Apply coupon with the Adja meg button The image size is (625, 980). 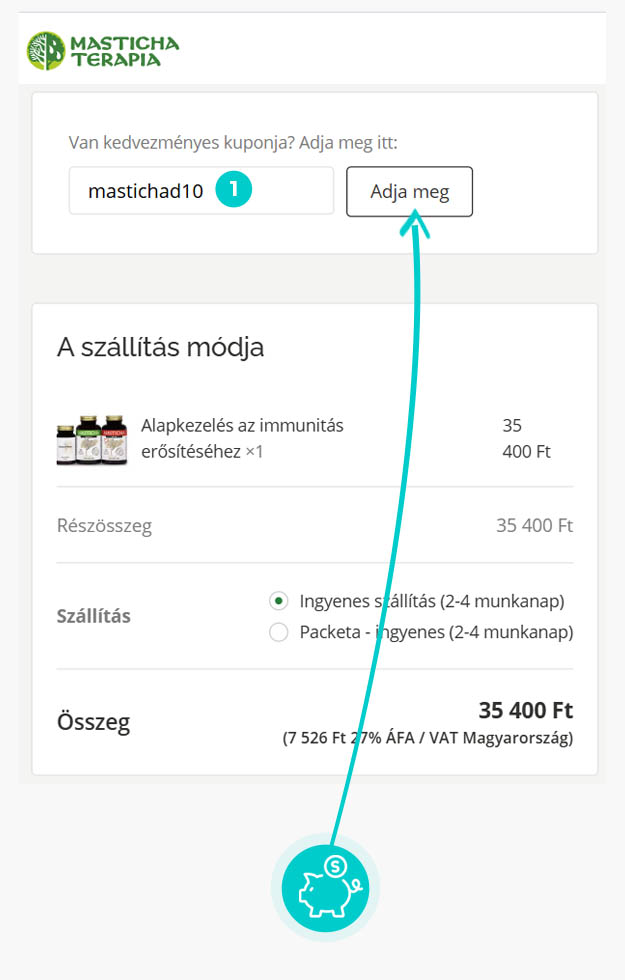409,191
